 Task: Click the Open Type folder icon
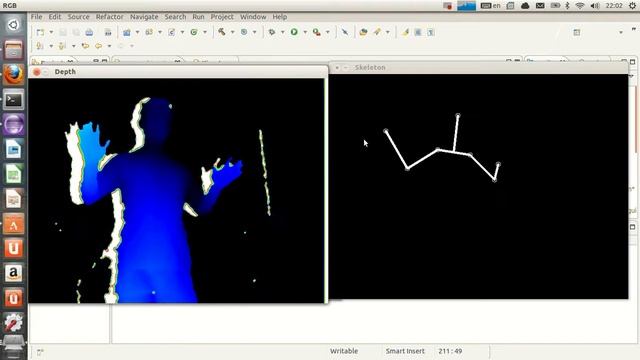pyautogui.click(x=363, y=32)
